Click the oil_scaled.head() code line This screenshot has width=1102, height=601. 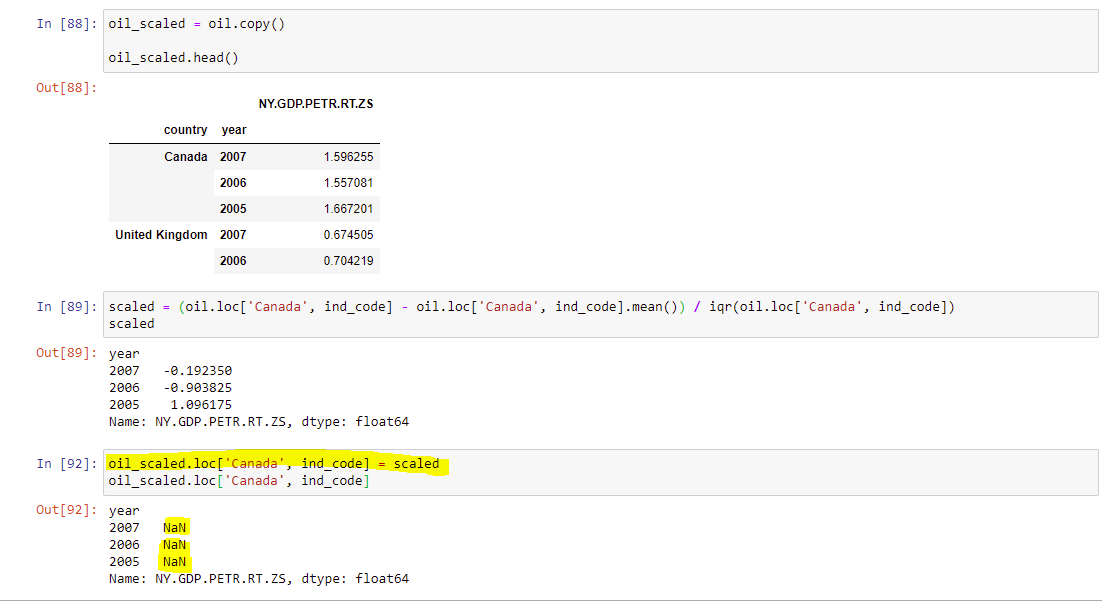pyautogui.click(x=174, y=58)
